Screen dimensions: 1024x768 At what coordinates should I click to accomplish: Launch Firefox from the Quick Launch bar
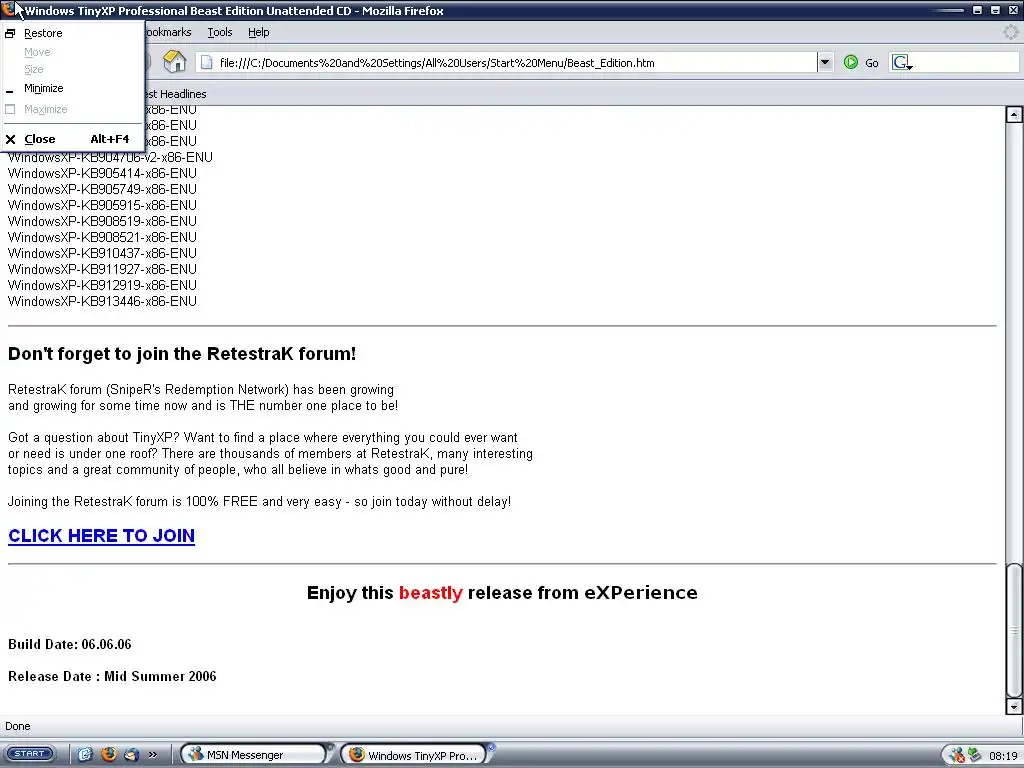(x=108, y=754)
